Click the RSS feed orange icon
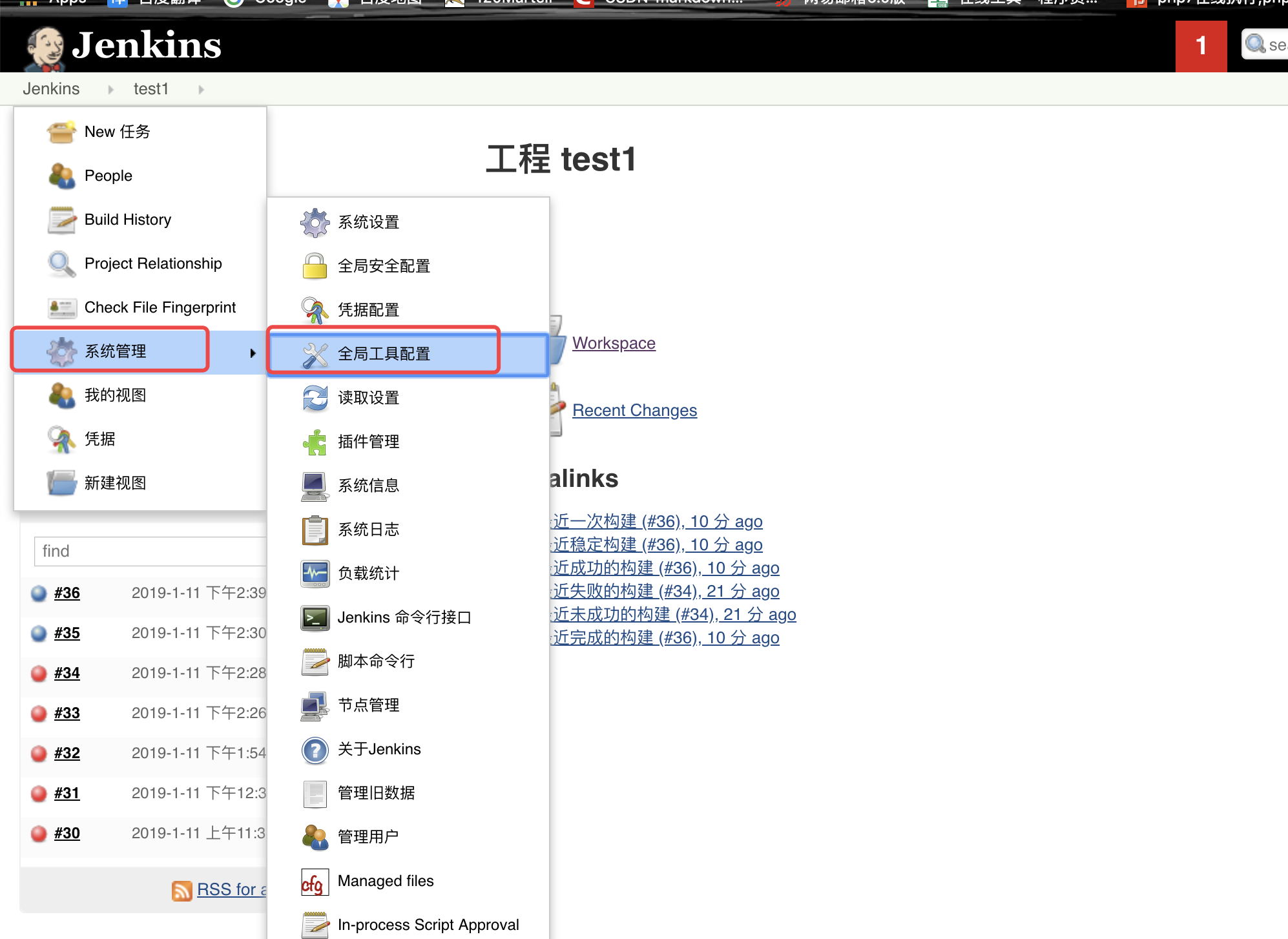The image size is (1288, 939). [182, 891]
